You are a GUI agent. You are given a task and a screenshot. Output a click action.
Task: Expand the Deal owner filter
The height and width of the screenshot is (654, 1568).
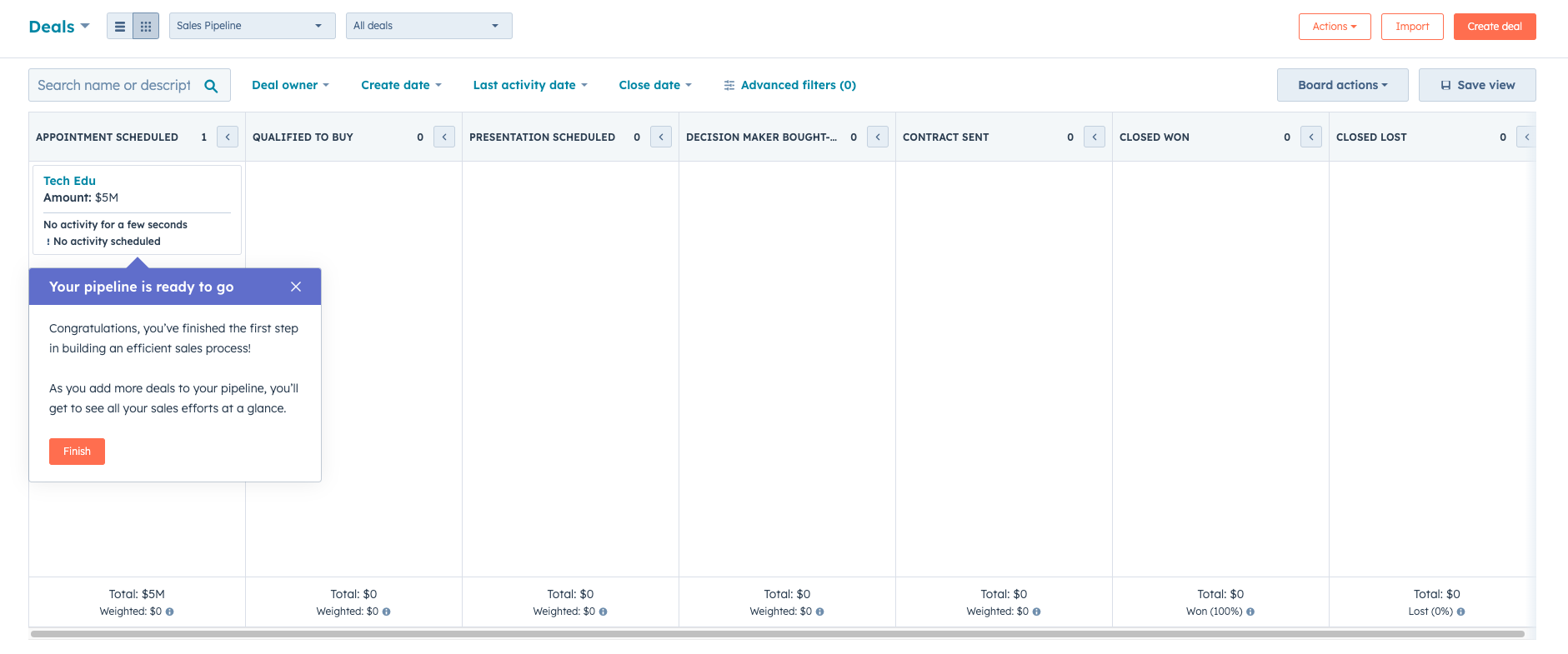coord(290,85)
